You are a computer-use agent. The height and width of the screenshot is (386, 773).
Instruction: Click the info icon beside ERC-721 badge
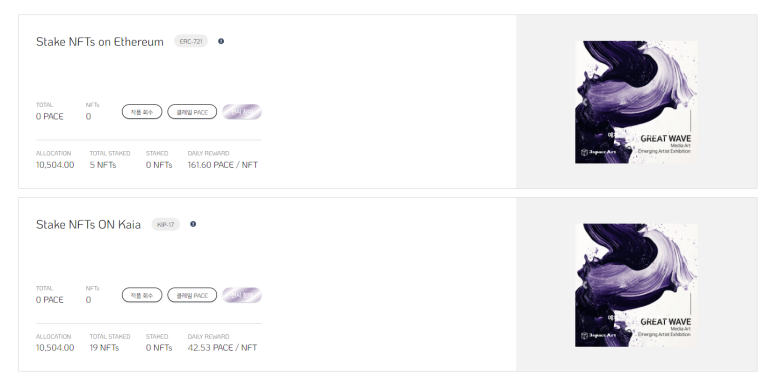(x=221, y=41)
